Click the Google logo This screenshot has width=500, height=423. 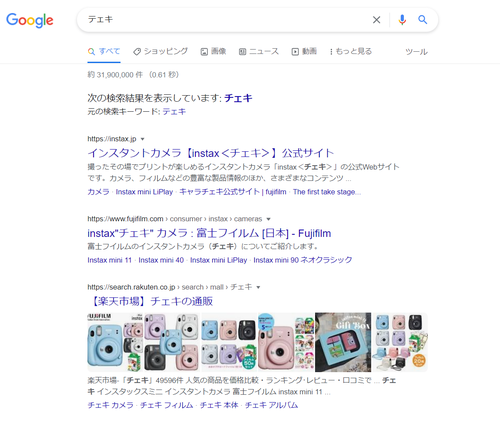pos(30,20)
